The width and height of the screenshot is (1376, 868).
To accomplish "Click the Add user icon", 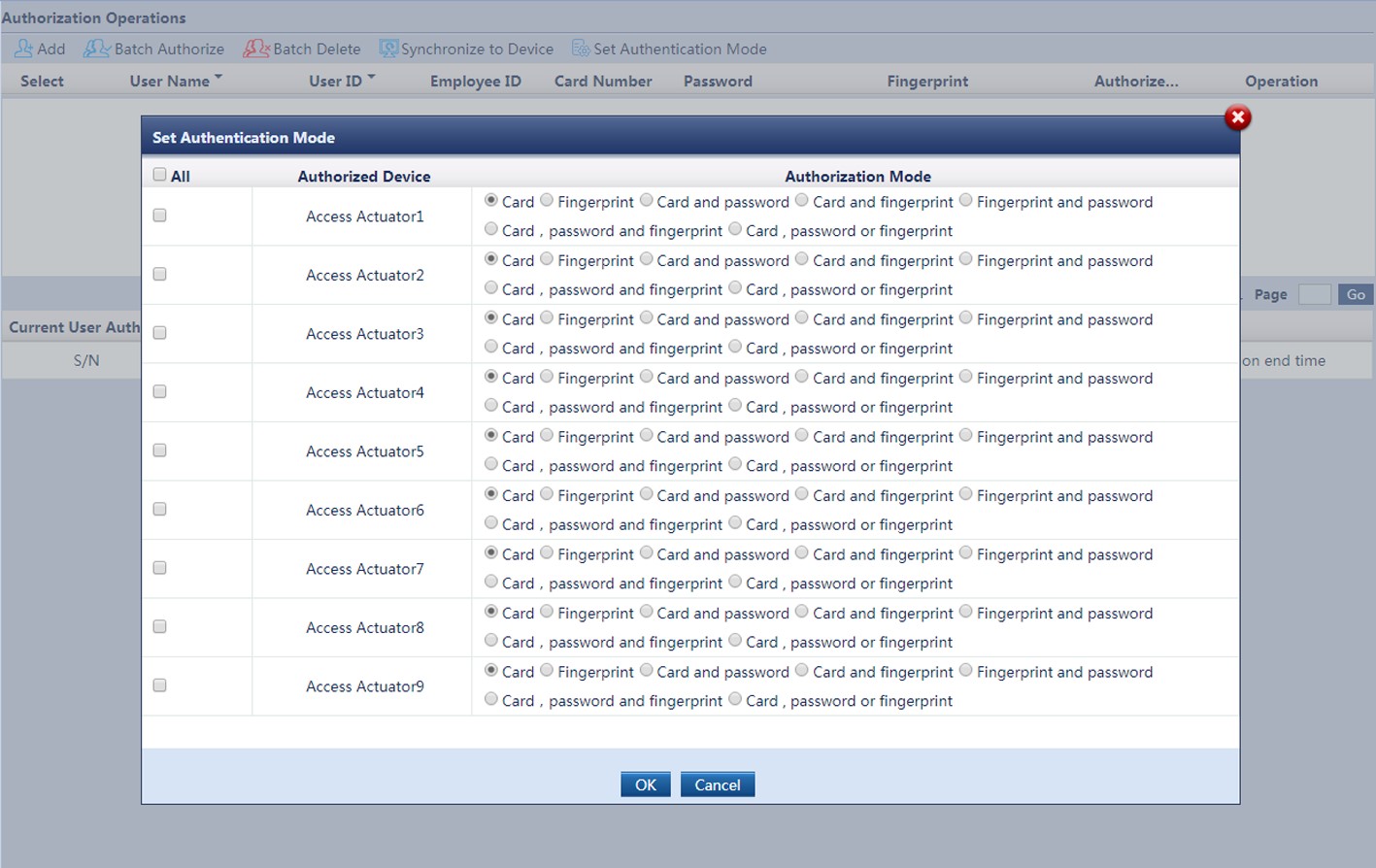I will 23,49.
